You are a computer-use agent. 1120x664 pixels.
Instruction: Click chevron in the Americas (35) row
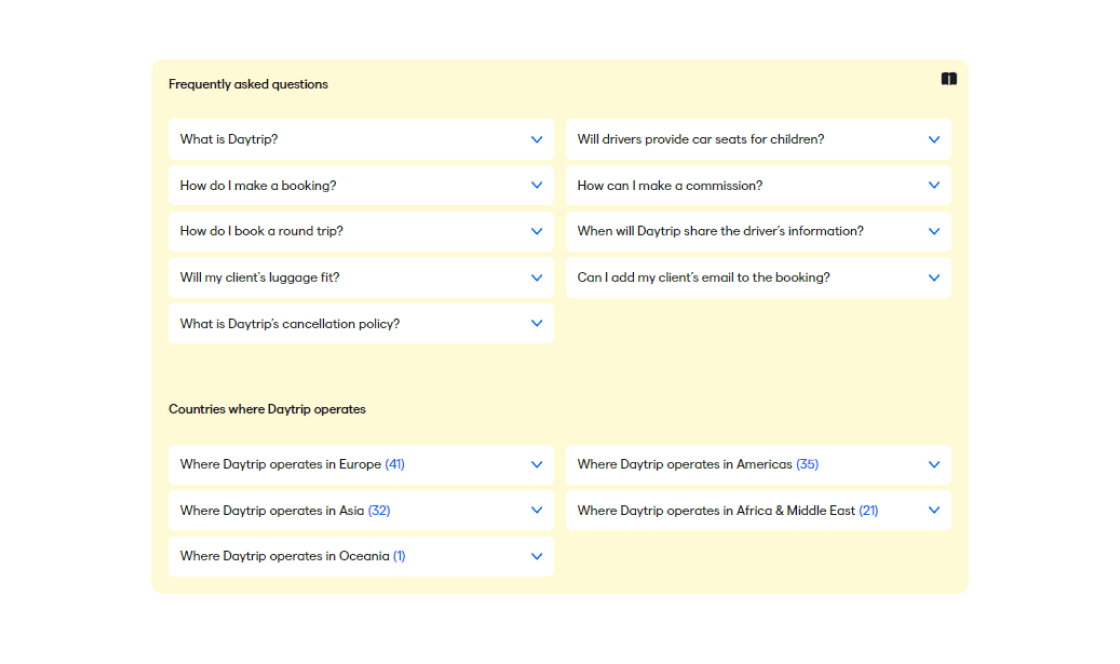pyautogui.click(x=934, y=465)
